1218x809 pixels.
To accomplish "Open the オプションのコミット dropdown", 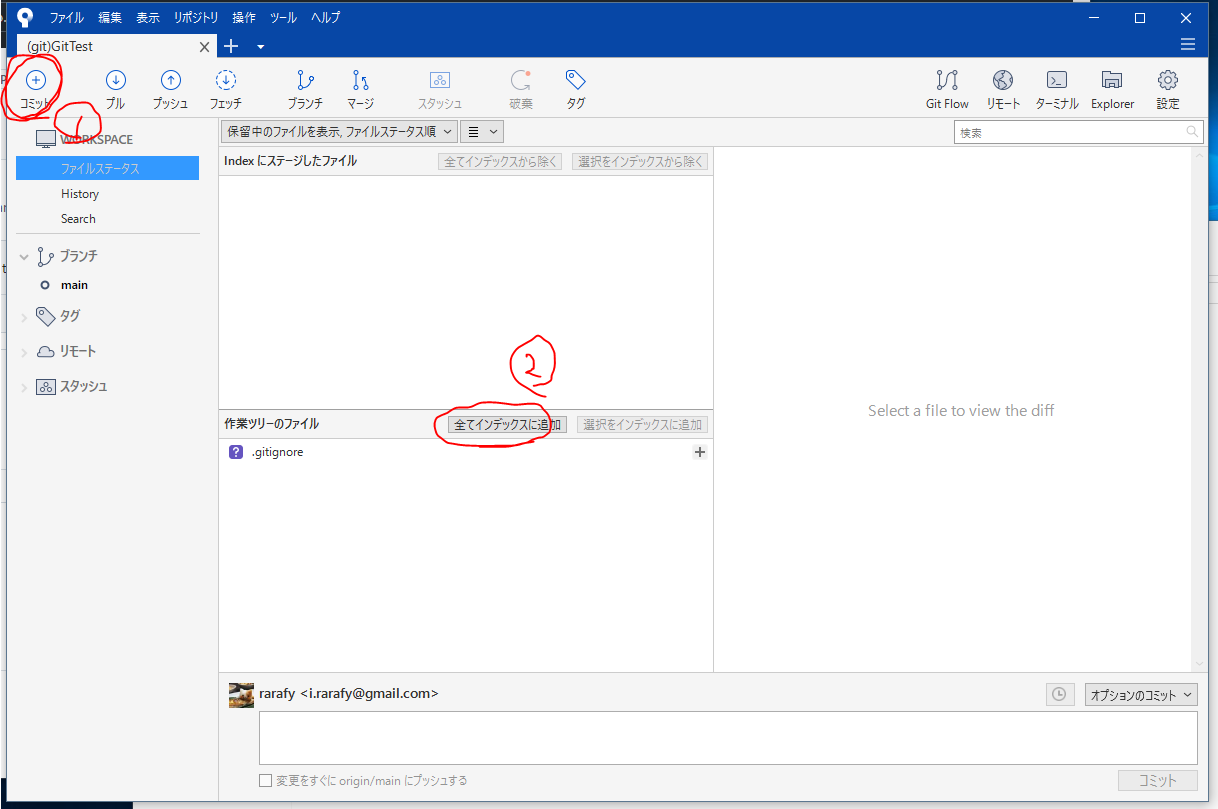I will coord(1140,693).
